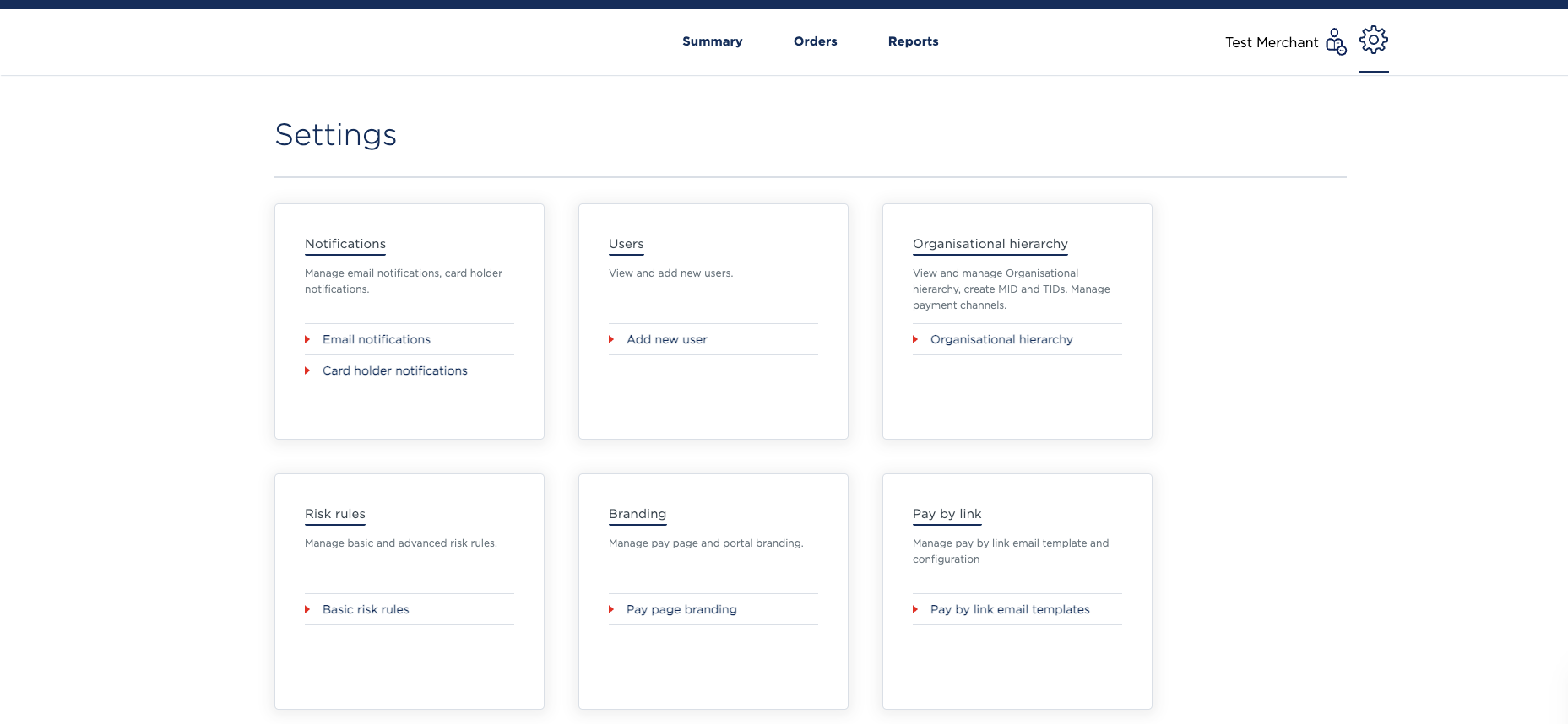Click red arrow beside Organisational hierarchy link

(915, 339)
